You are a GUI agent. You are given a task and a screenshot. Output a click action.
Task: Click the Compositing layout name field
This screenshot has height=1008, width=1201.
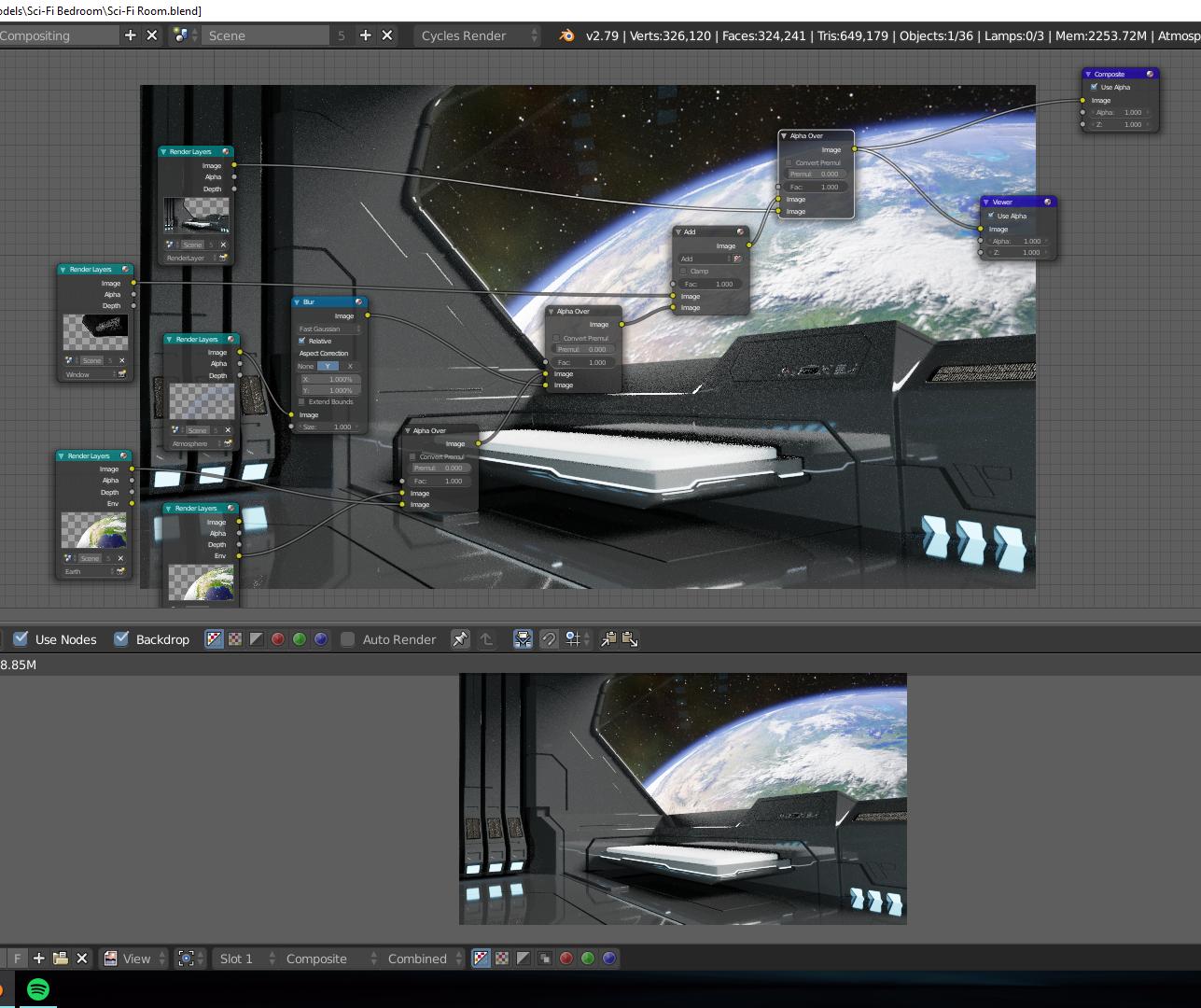pos(59,35)
